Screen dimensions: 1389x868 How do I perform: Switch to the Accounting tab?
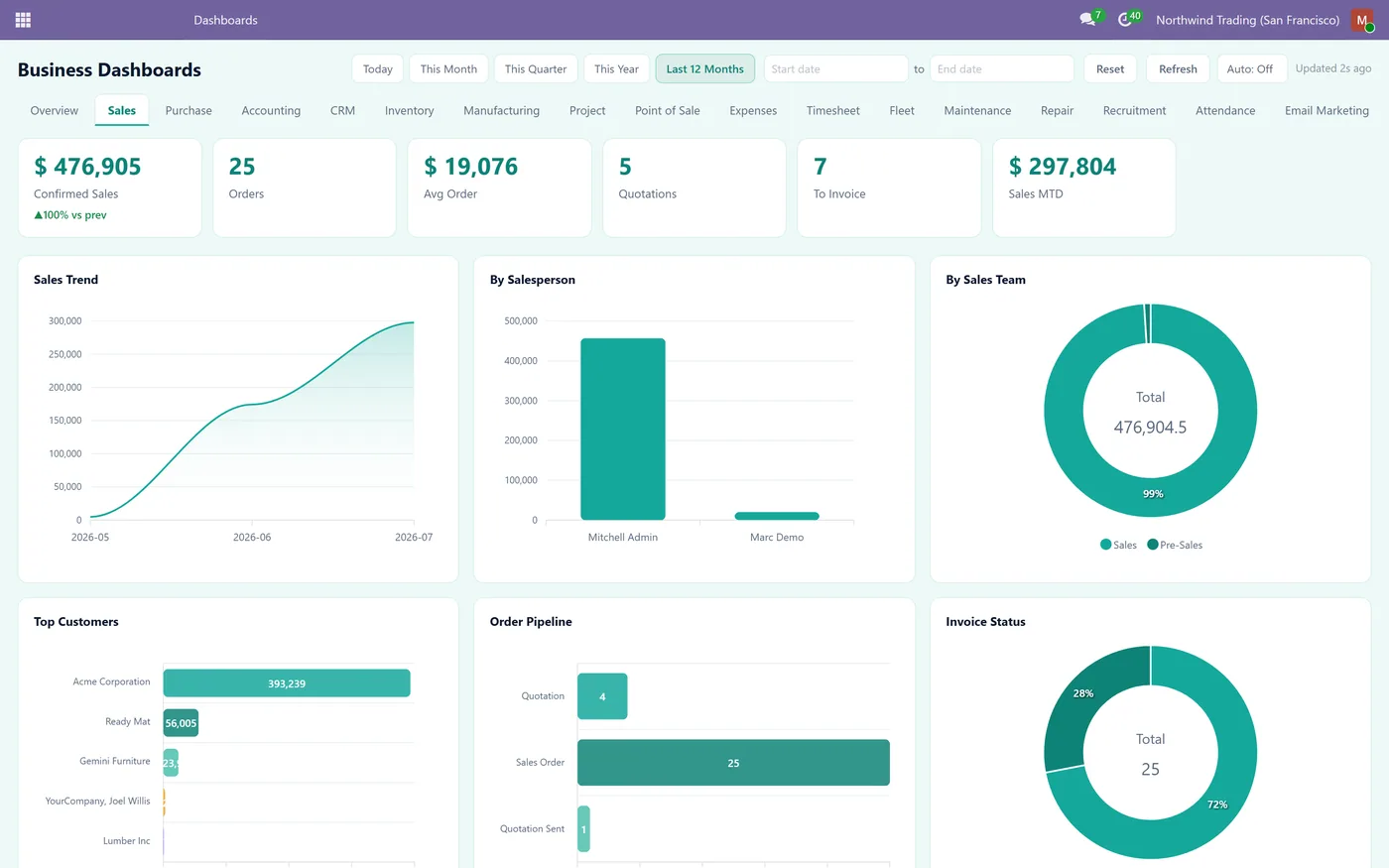pyautogui.click(x=271, y=110)
